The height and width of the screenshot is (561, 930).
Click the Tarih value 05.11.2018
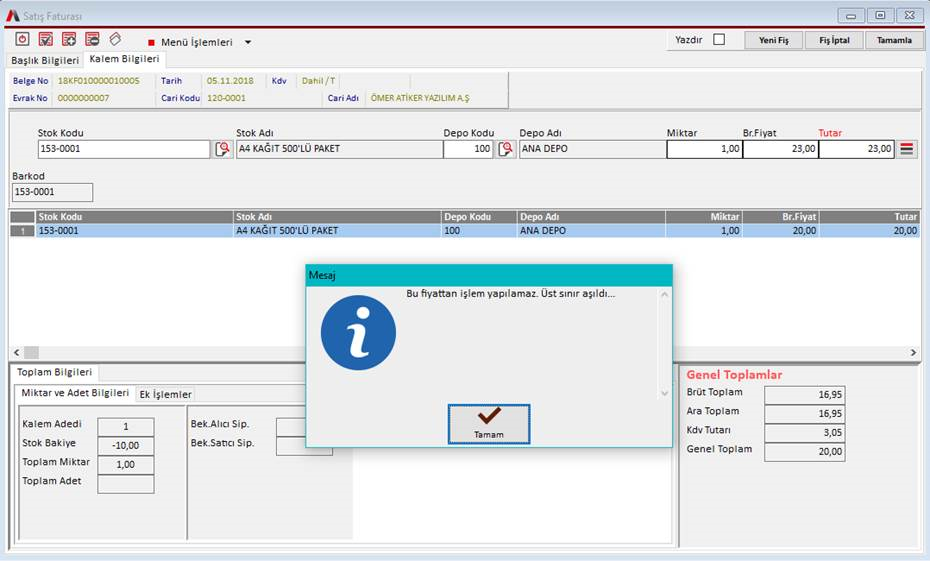pyautogui.click(x=230, y=81)
